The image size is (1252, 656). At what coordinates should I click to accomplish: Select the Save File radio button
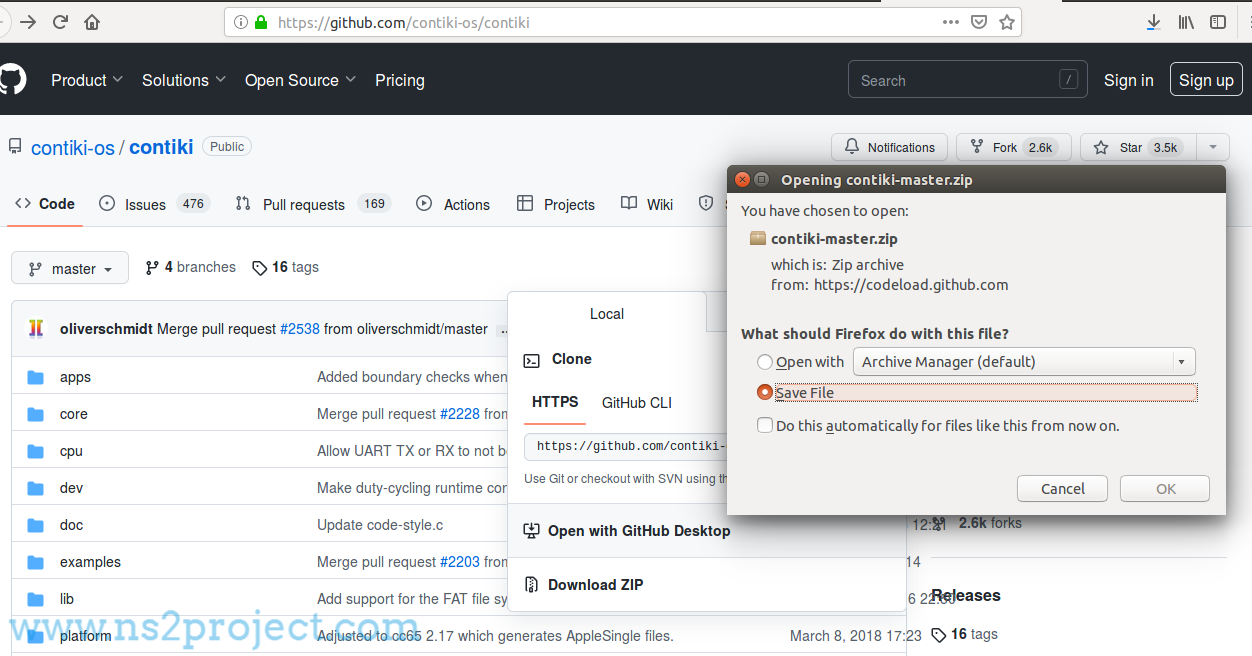765,393
